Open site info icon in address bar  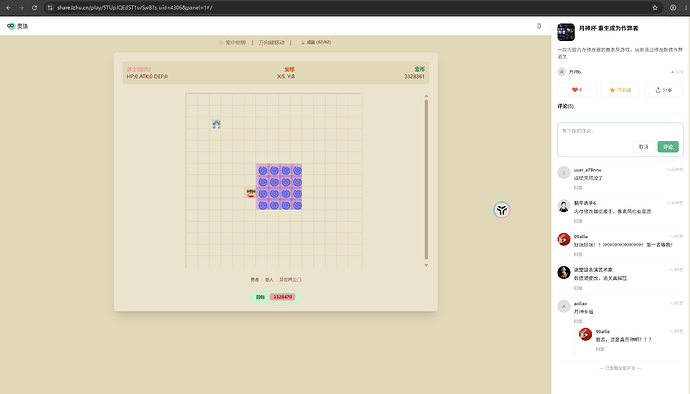point(50,7)
